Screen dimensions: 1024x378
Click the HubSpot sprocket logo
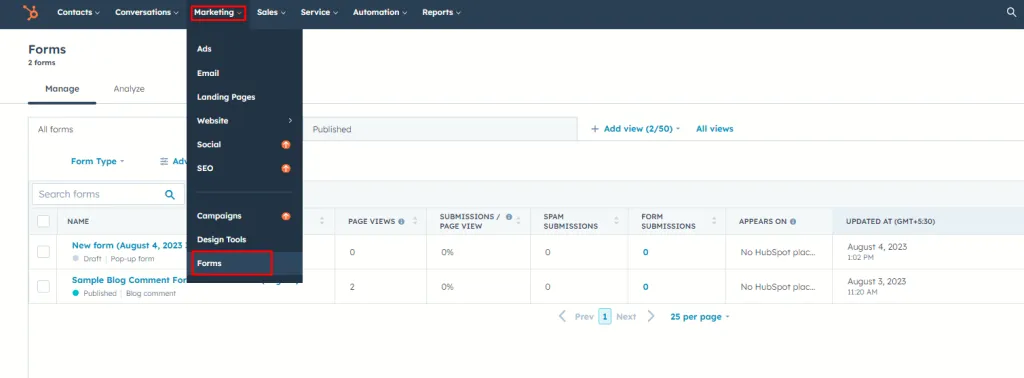pos(31,12)
